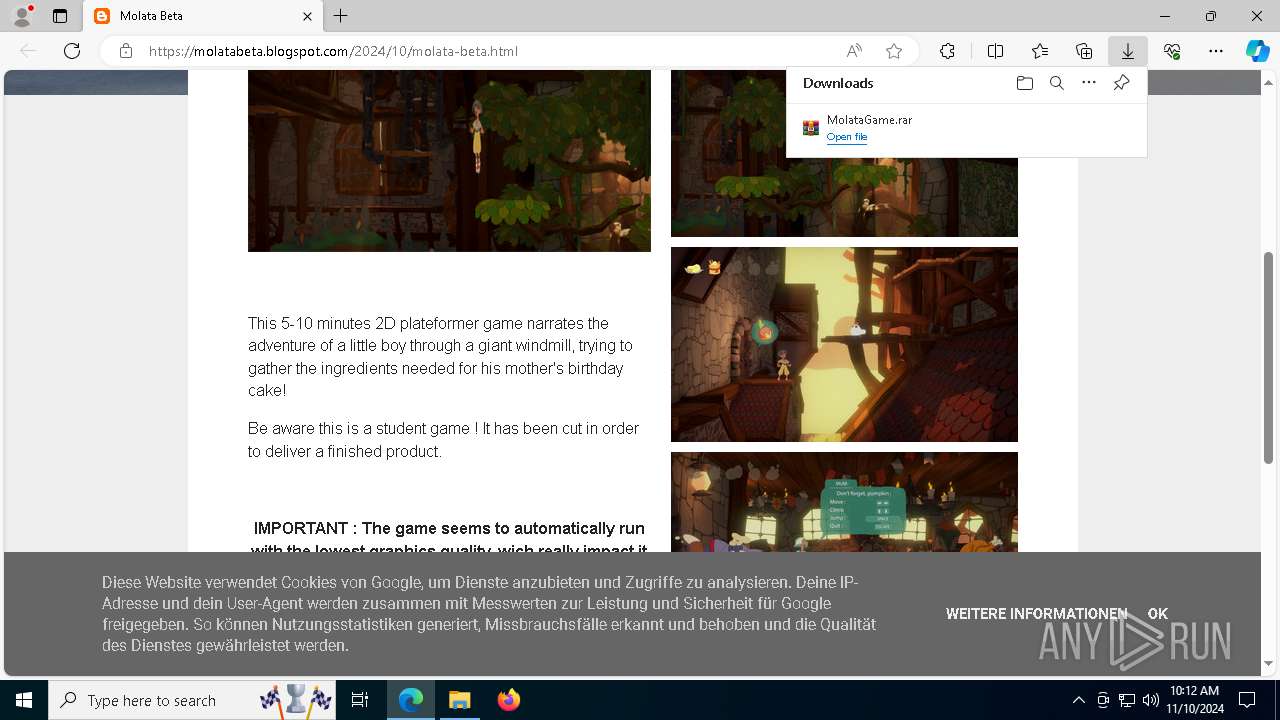Show hidden tray icons chevron

(x=1078, y=700)
